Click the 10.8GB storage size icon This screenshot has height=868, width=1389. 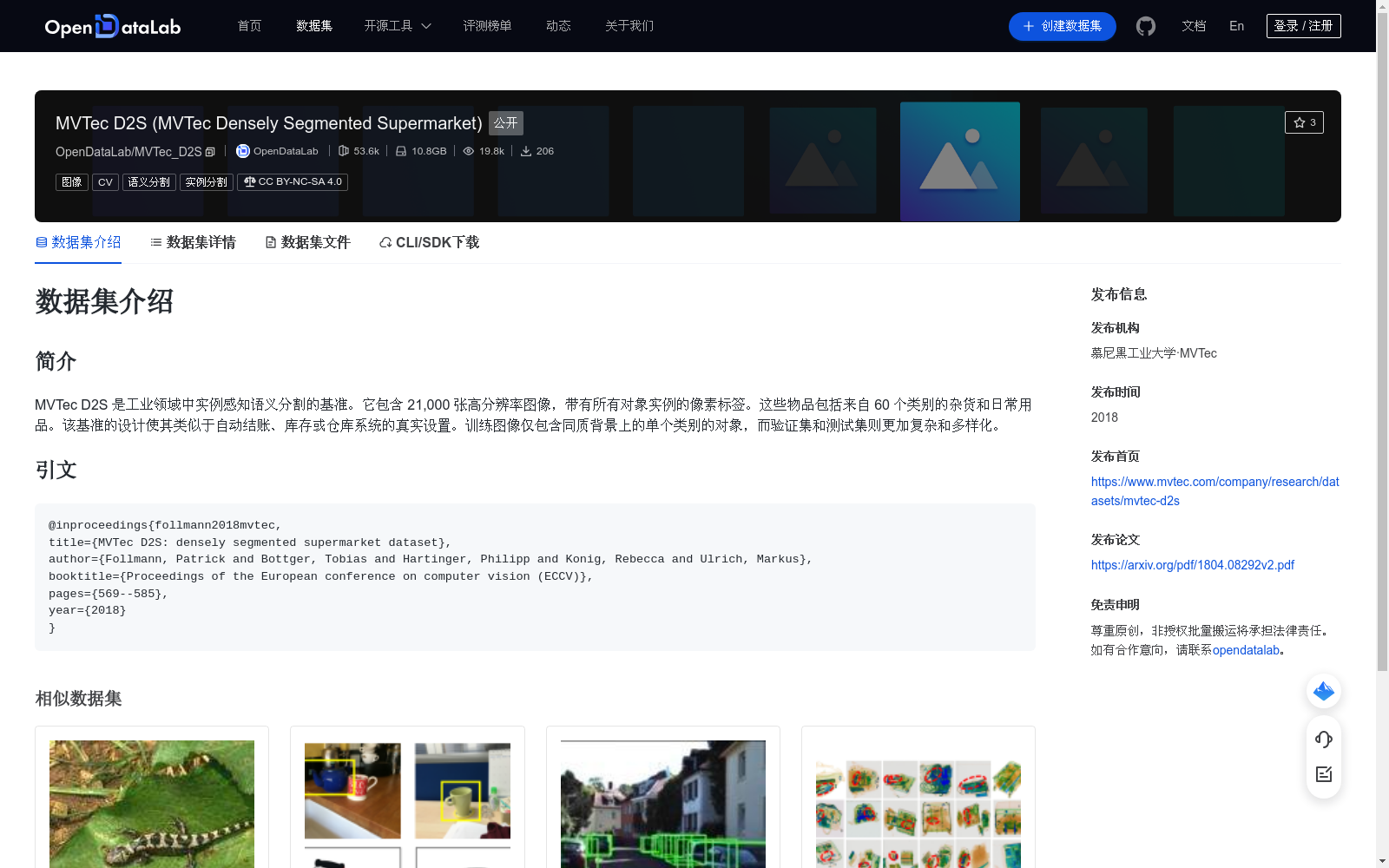(401, 151)
